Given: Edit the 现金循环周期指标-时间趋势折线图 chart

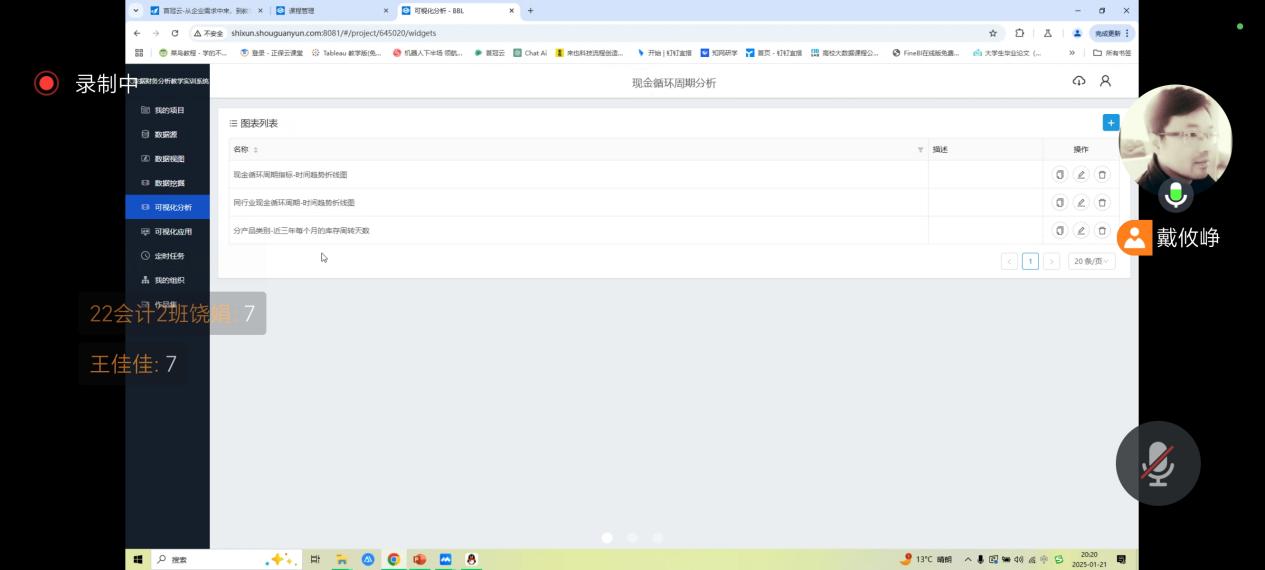Looking at the screenshot, I should [1081, 175].
